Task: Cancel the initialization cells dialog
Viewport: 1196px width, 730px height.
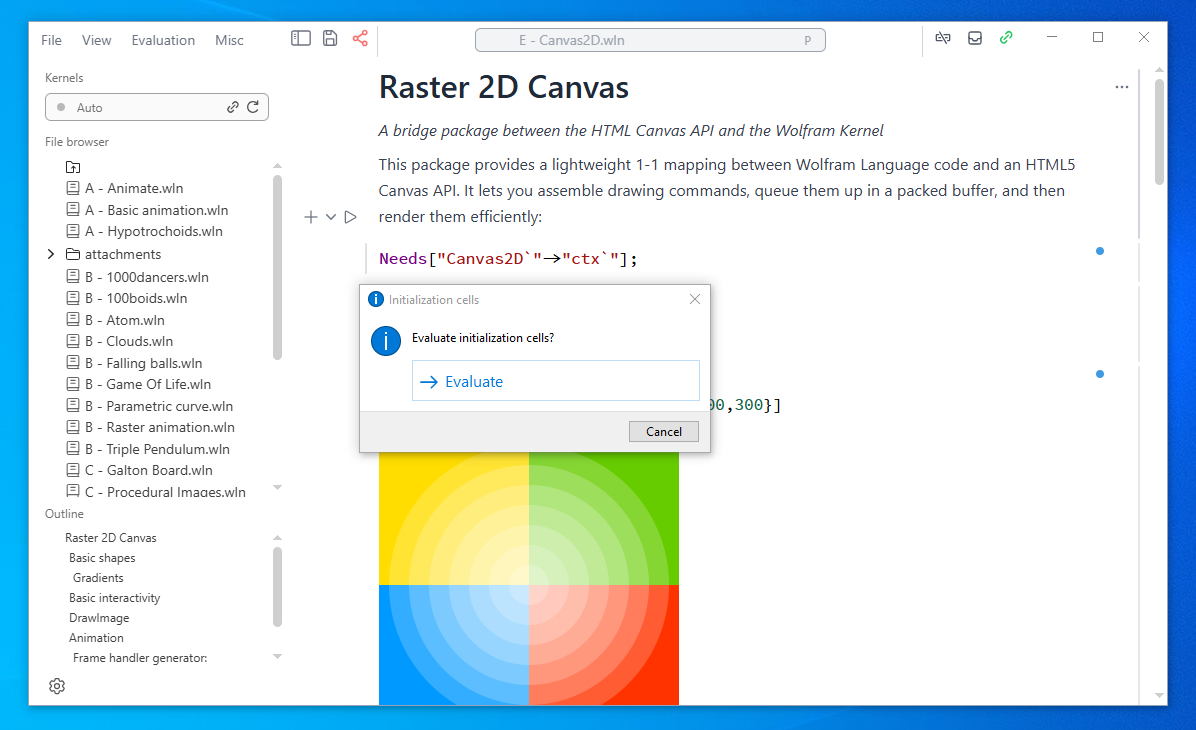Action: (x=663, y=431)
